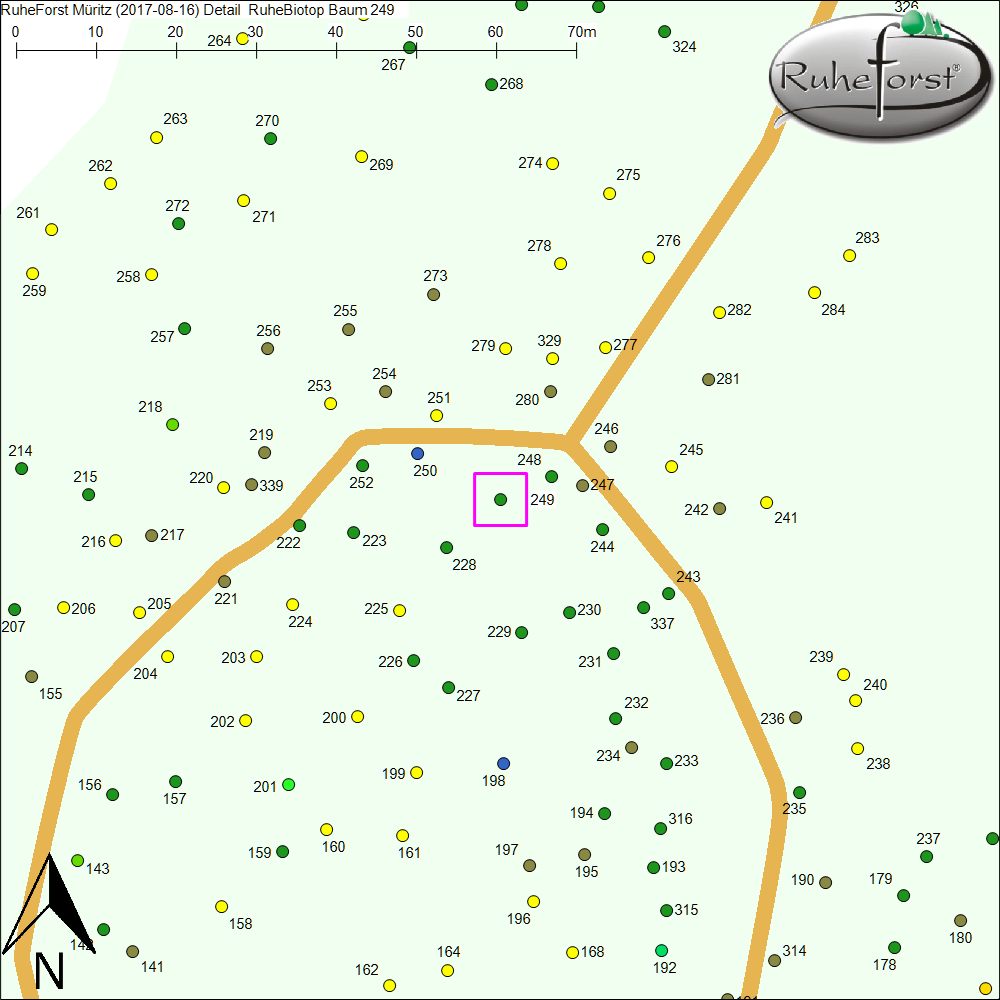The image size is (1000, 1000).
Task: Click yellow tree marker 241
Action: coord(766,502)
